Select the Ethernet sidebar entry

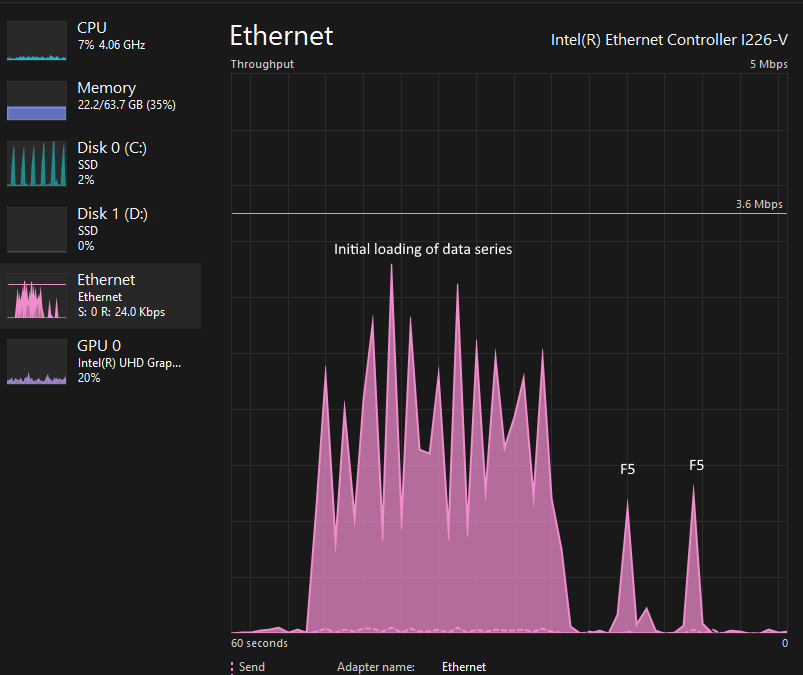pos(100,296)
